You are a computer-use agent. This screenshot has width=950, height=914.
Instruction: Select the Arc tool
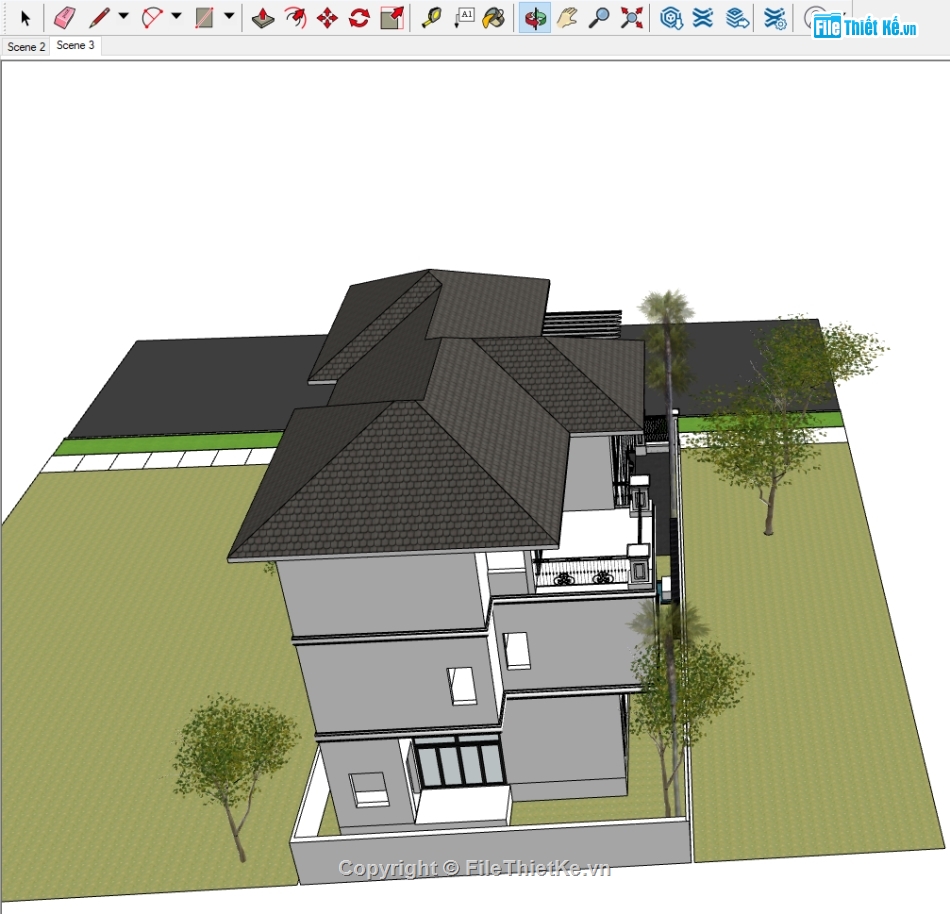151,18
